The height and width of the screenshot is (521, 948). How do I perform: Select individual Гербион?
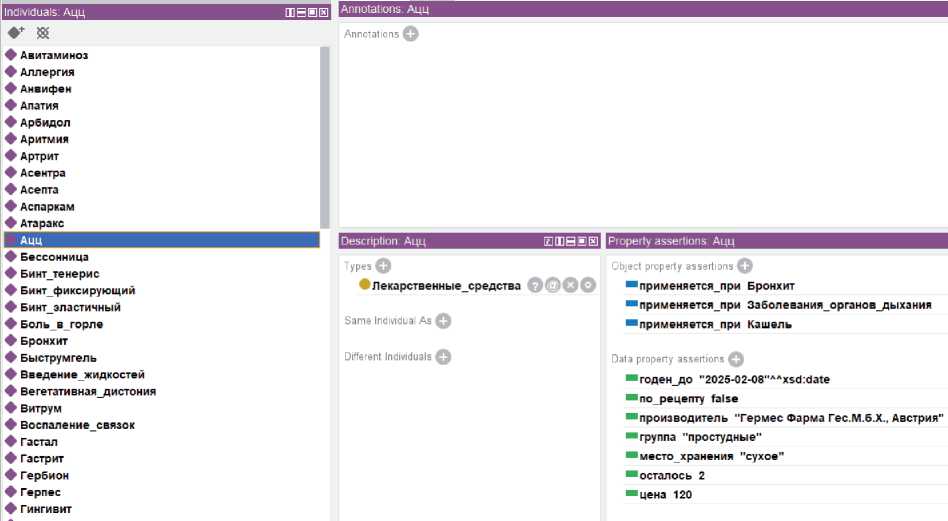coord(44,475)
